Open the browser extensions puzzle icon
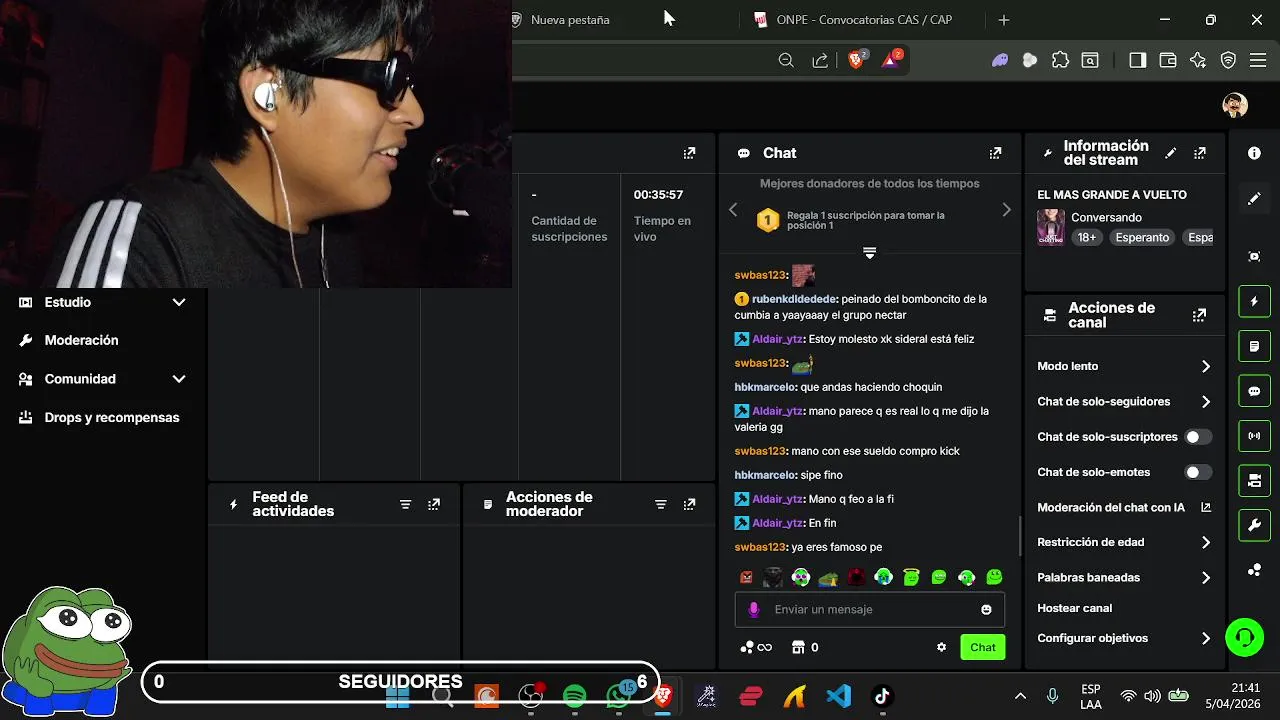This screenshot has height=720, width=1280. tap(1060, 60)
